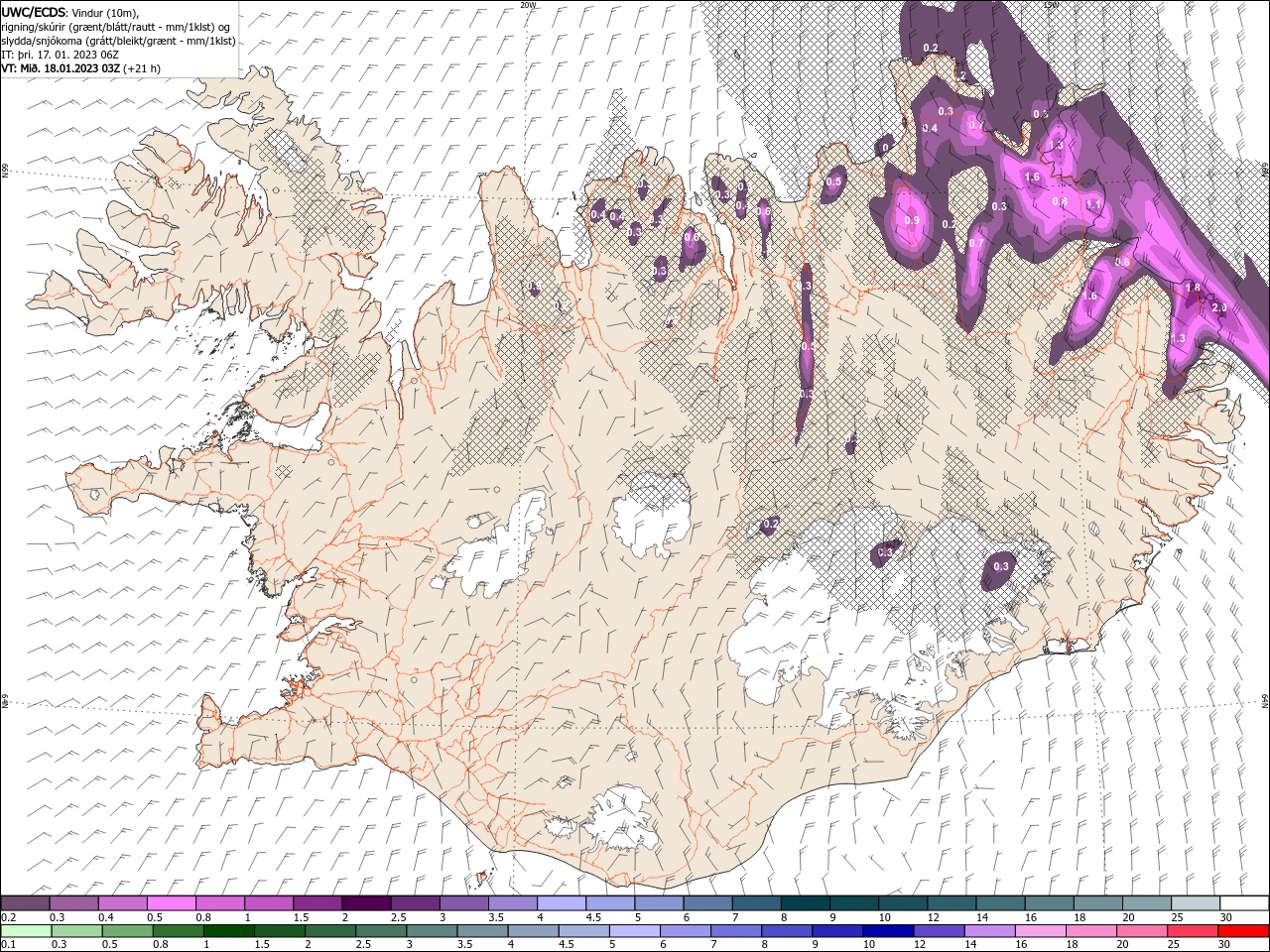The width and height of the screenshot is (1270, 952).
Task: Click the 20W longitude label
Action: 528,5
